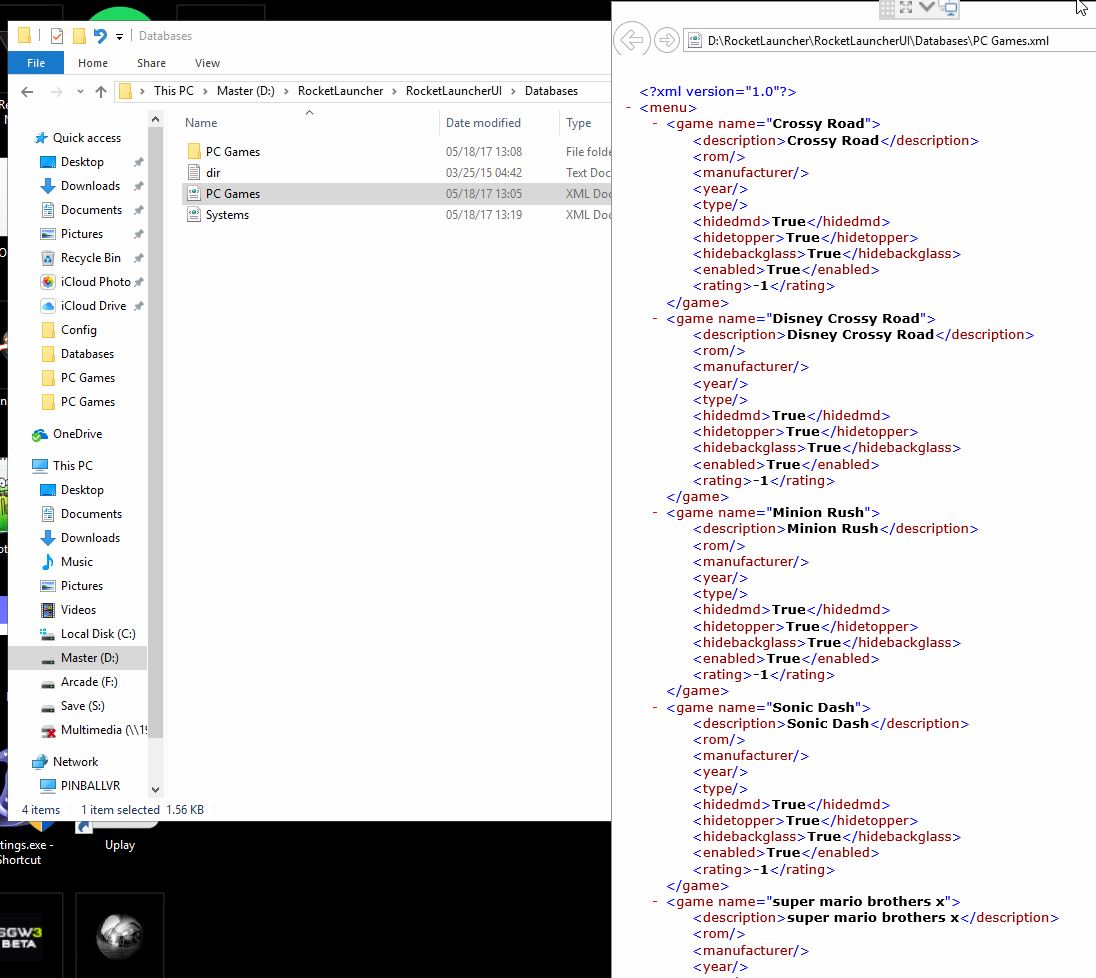1096x978 pixels.
Task: Click the new folder icon in quick access toolbar
Action: click(79, 36)
